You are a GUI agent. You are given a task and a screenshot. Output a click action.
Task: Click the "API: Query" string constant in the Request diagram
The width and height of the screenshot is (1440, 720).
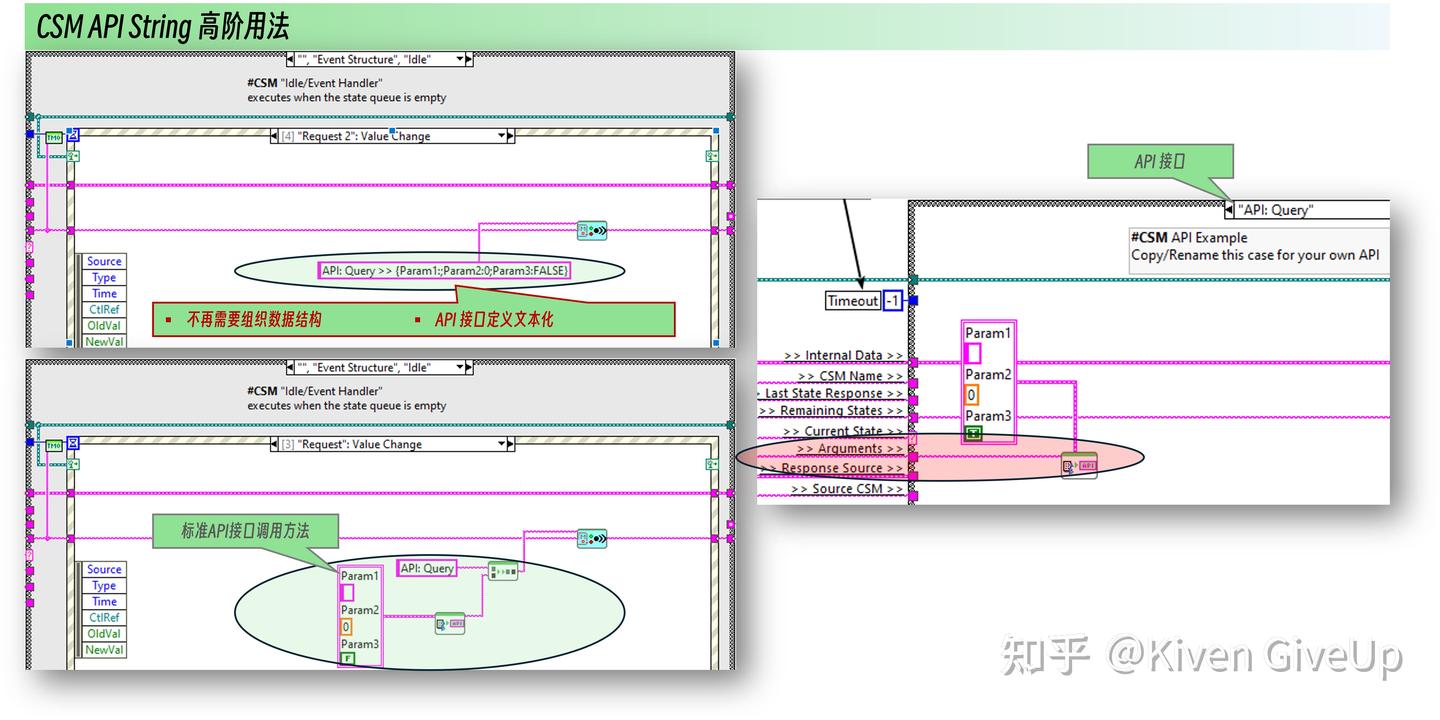click(427, 568)
